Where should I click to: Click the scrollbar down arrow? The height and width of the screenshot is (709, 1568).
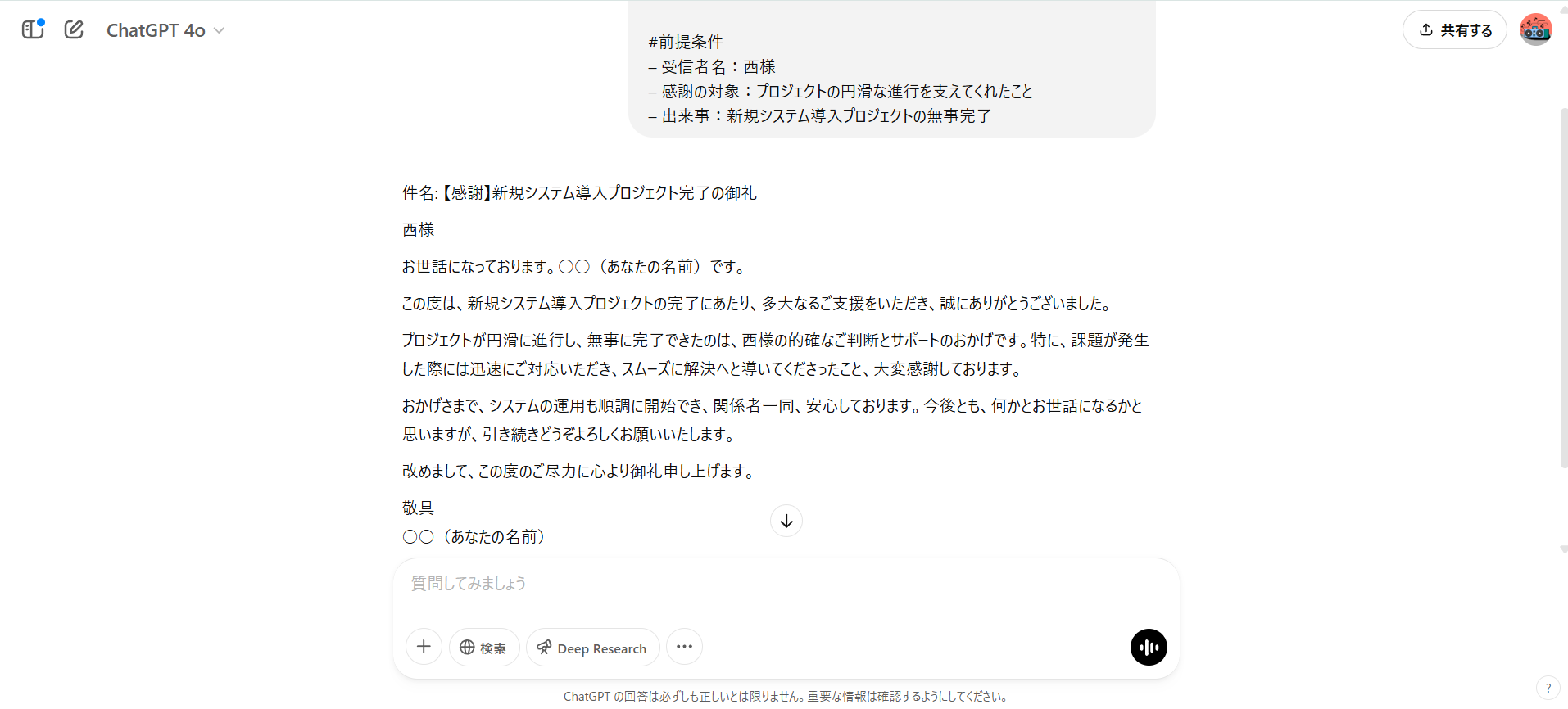[x=1563, y=549]
